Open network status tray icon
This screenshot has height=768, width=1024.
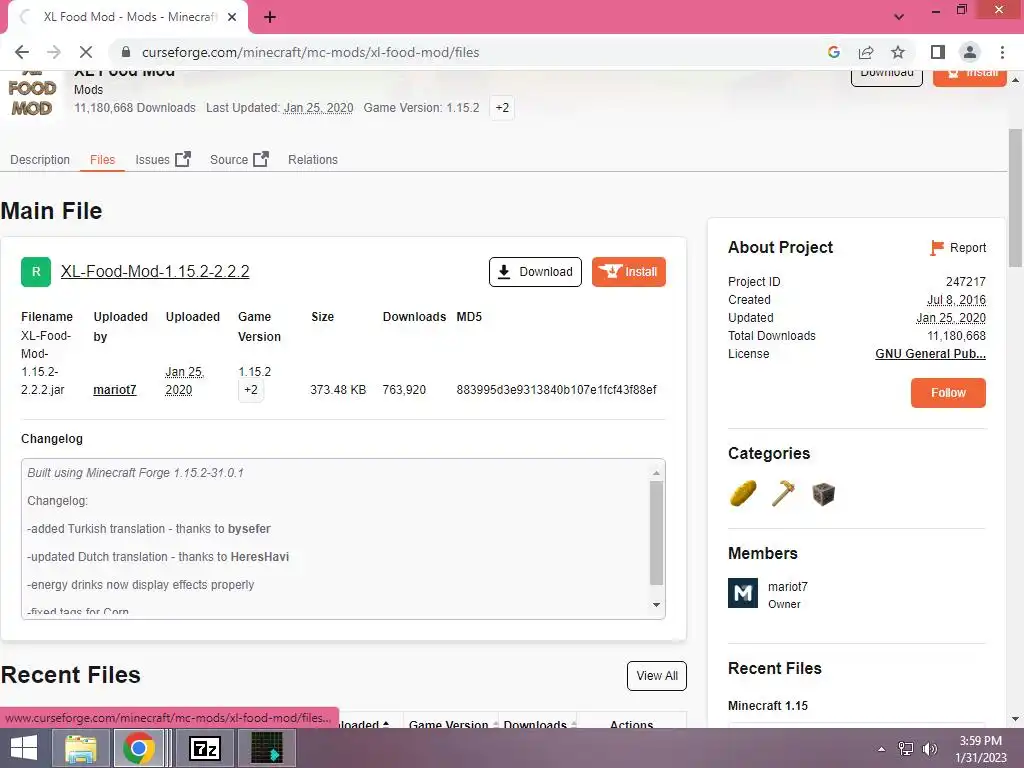(906, 749)
